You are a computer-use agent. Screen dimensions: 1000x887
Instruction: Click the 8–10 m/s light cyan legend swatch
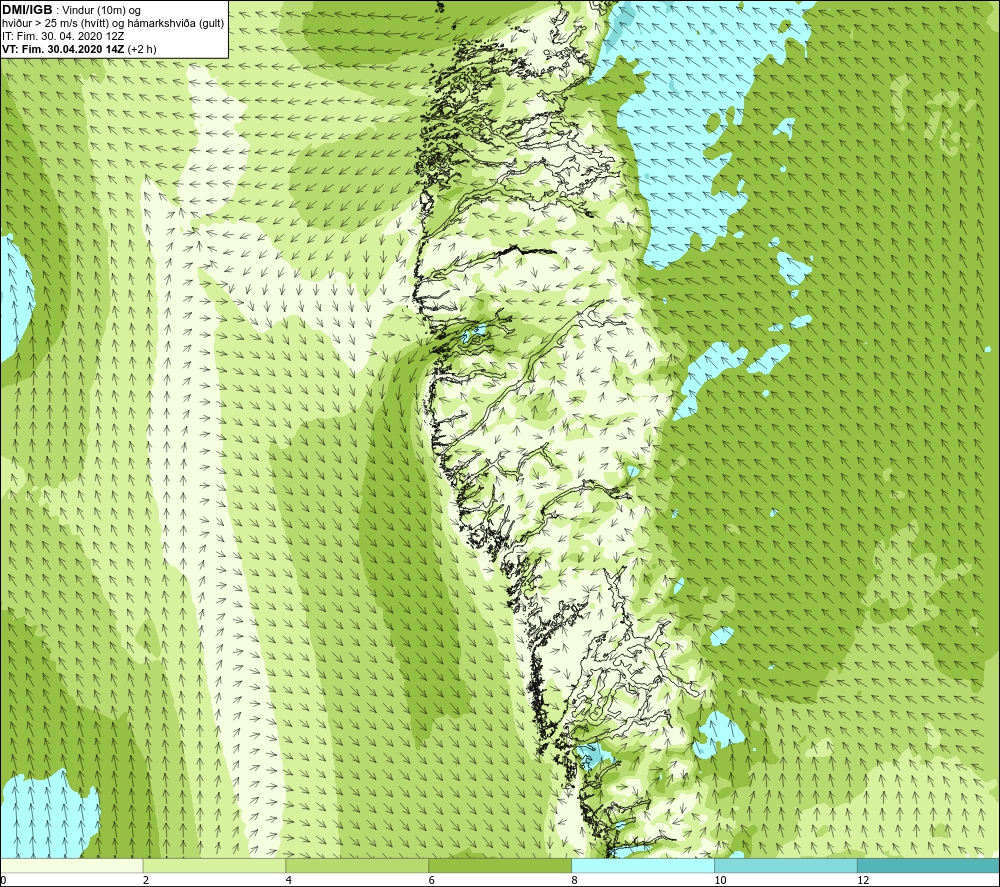pyautogui.click(x=643, y=866)
